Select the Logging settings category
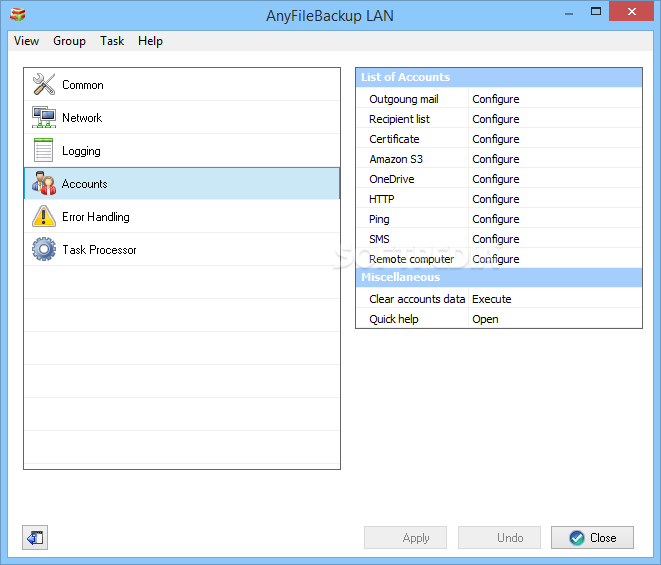 pos(182,151)
